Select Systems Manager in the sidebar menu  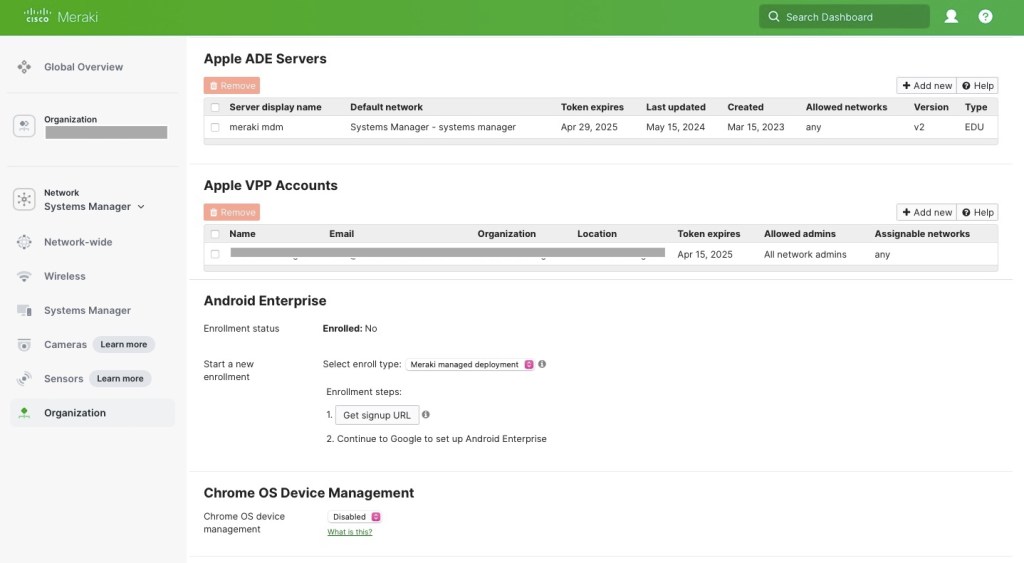[x=87, y=311]
